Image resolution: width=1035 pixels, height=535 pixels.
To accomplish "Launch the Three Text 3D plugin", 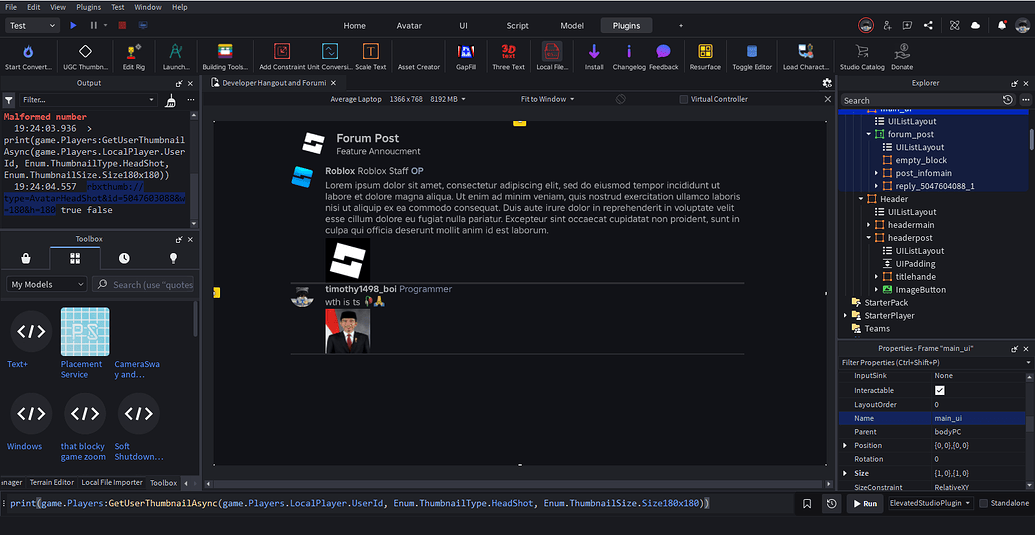I will [508, 52].
